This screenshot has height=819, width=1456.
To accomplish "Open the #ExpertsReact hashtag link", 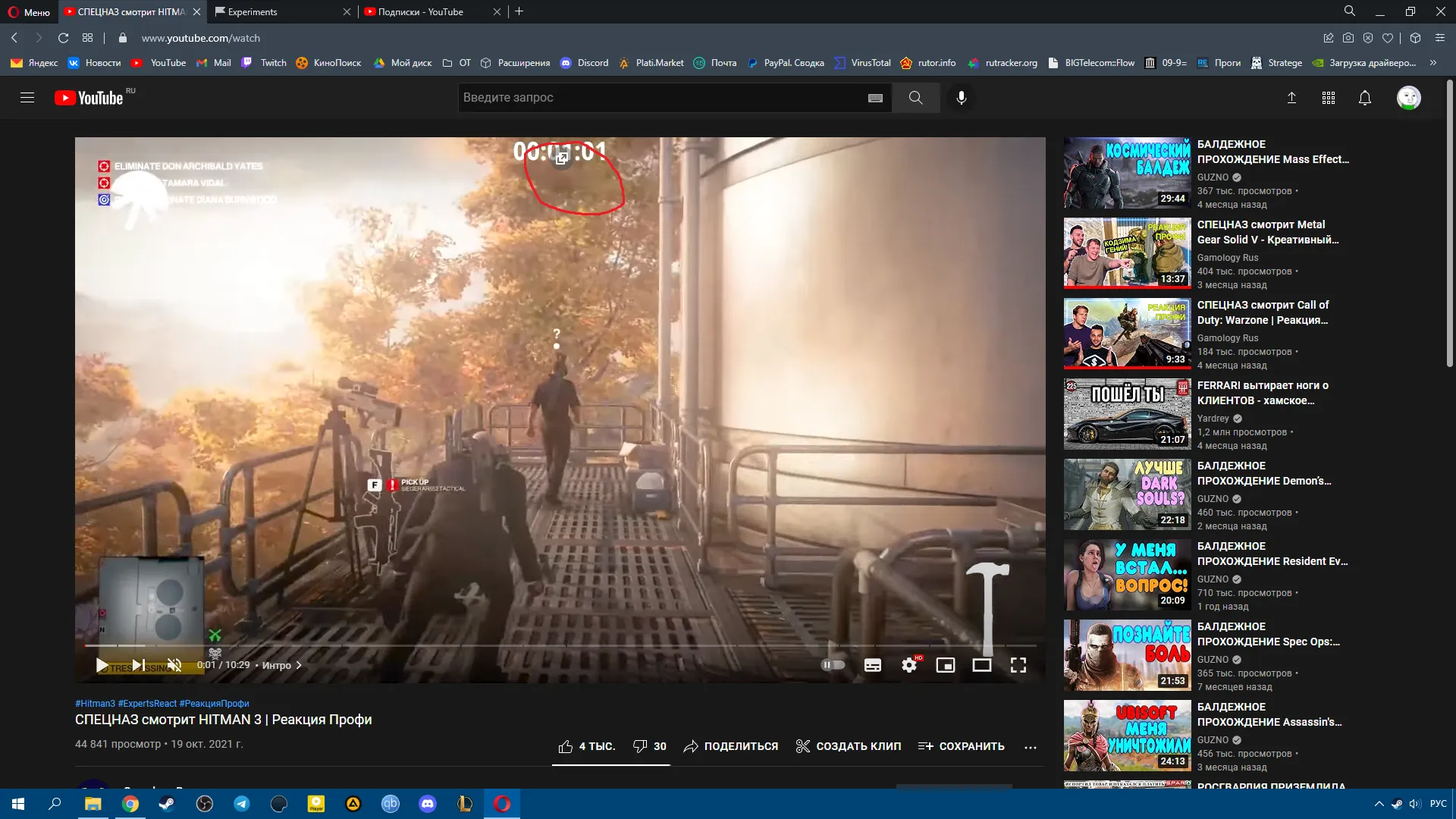I will coord(147,704).
